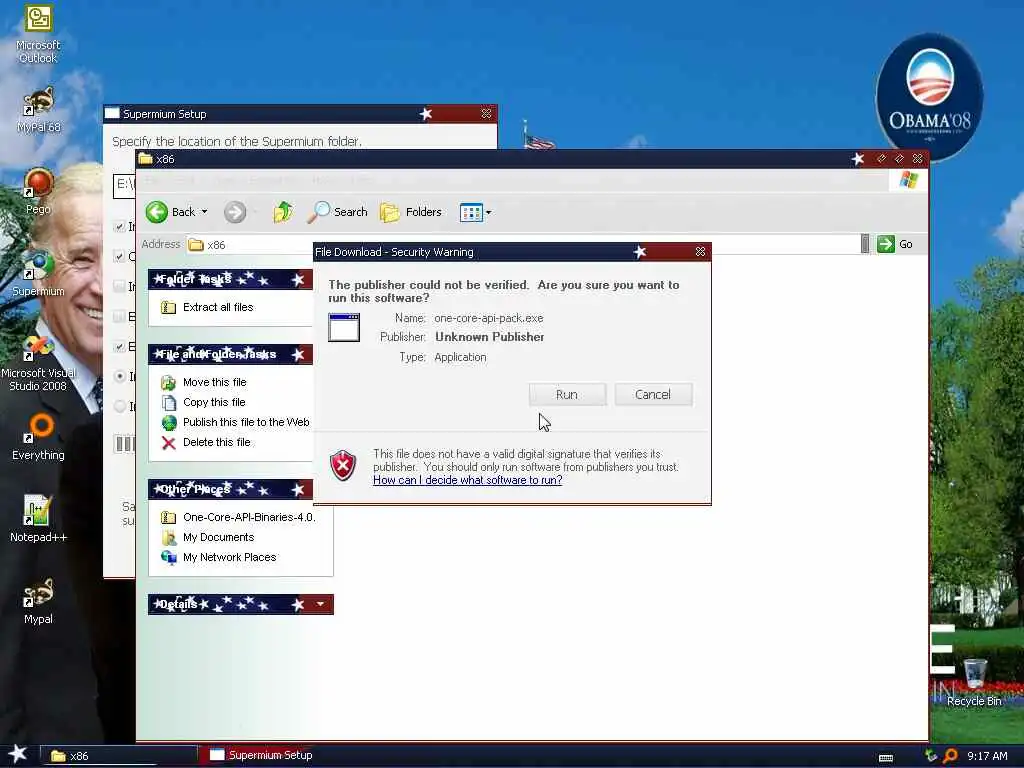Image resolution: width=1024 pixels, height=768 pixels.
Task: Open MyPal 68 desktop shortcut
Action: 39,110
